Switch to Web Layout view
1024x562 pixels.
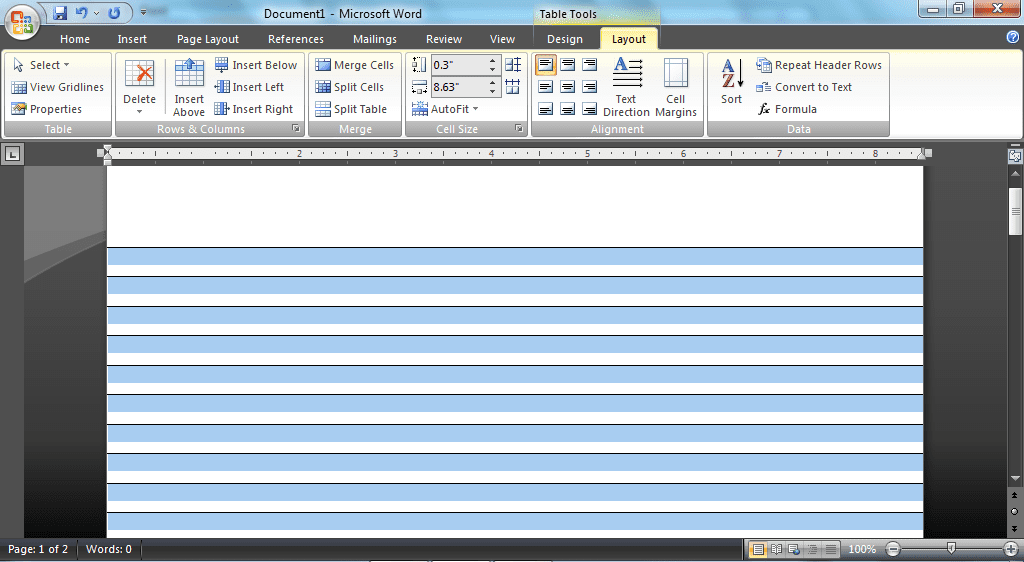[x=794, y=549]
